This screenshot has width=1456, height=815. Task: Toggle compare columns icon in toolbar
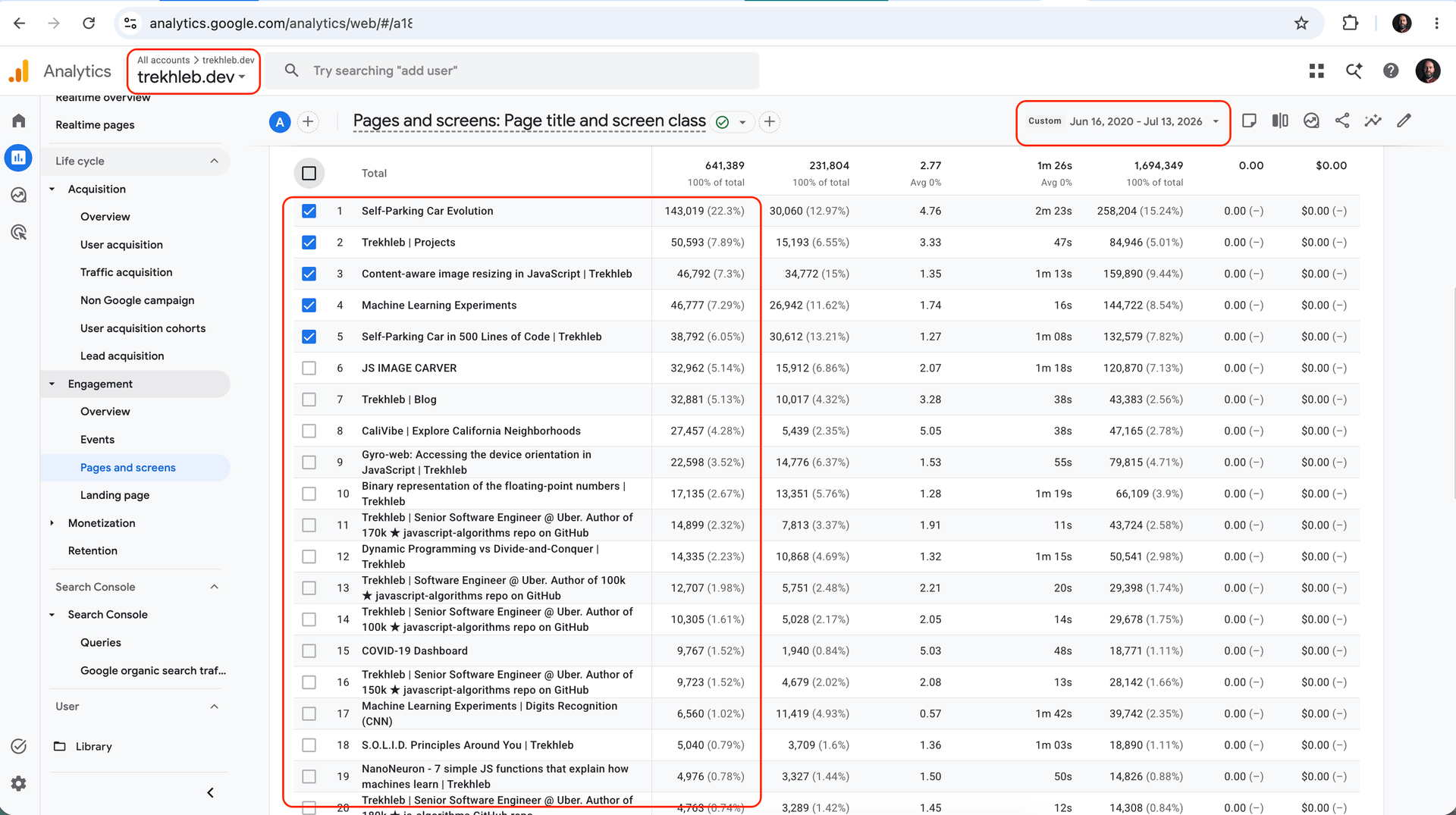coord(1280,121)
